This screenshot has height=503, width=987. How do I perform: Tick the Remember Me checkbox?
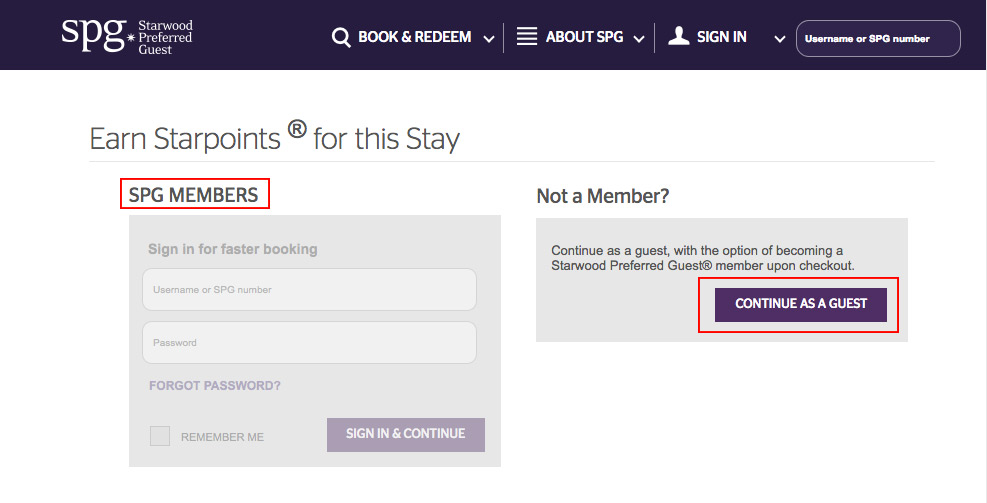[160, 436]
